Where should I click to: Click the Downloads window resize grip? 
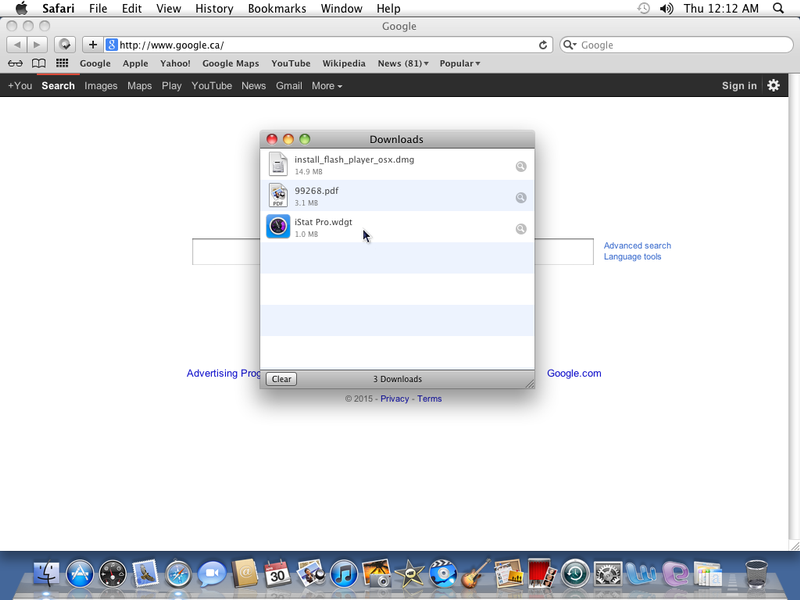tap(530, 384)
